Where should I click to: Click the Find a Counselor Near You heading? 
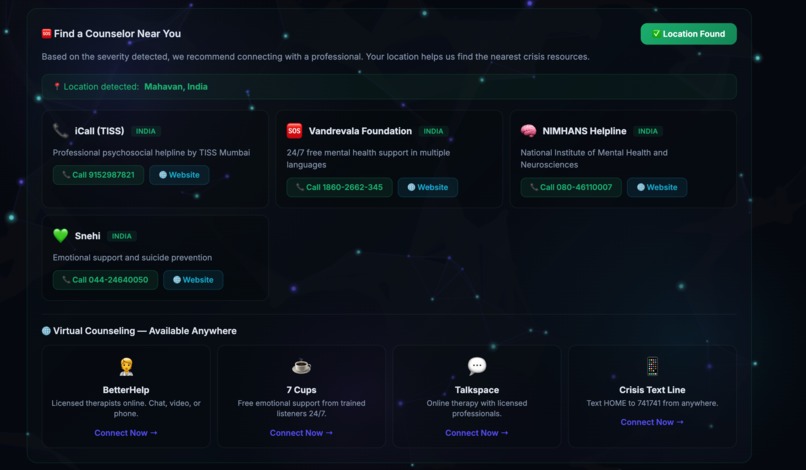(117, 33)
